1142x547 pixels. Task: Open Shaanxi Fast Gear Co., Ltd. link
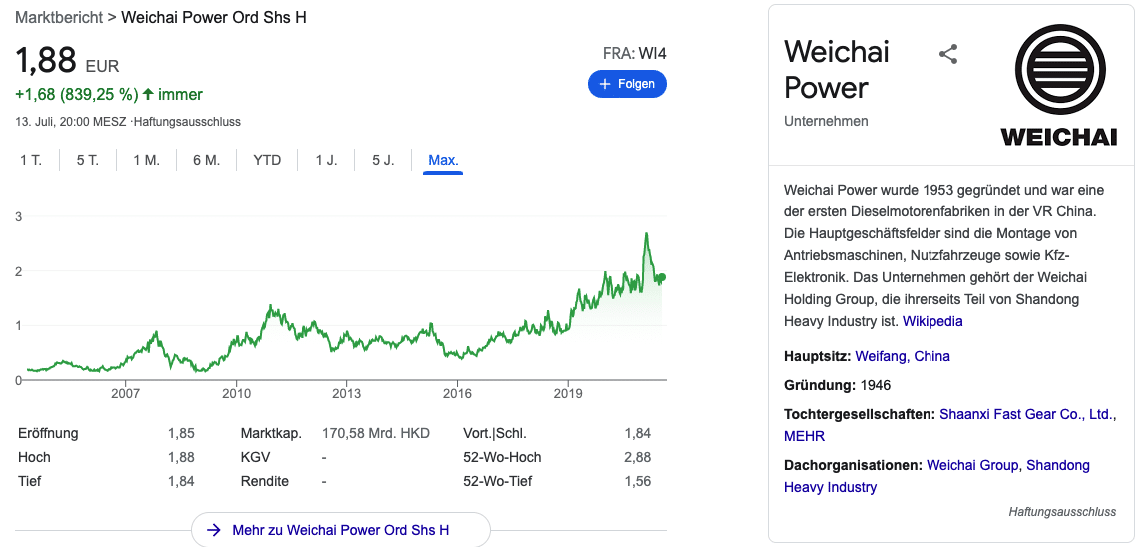click(x=1028, y=414)
